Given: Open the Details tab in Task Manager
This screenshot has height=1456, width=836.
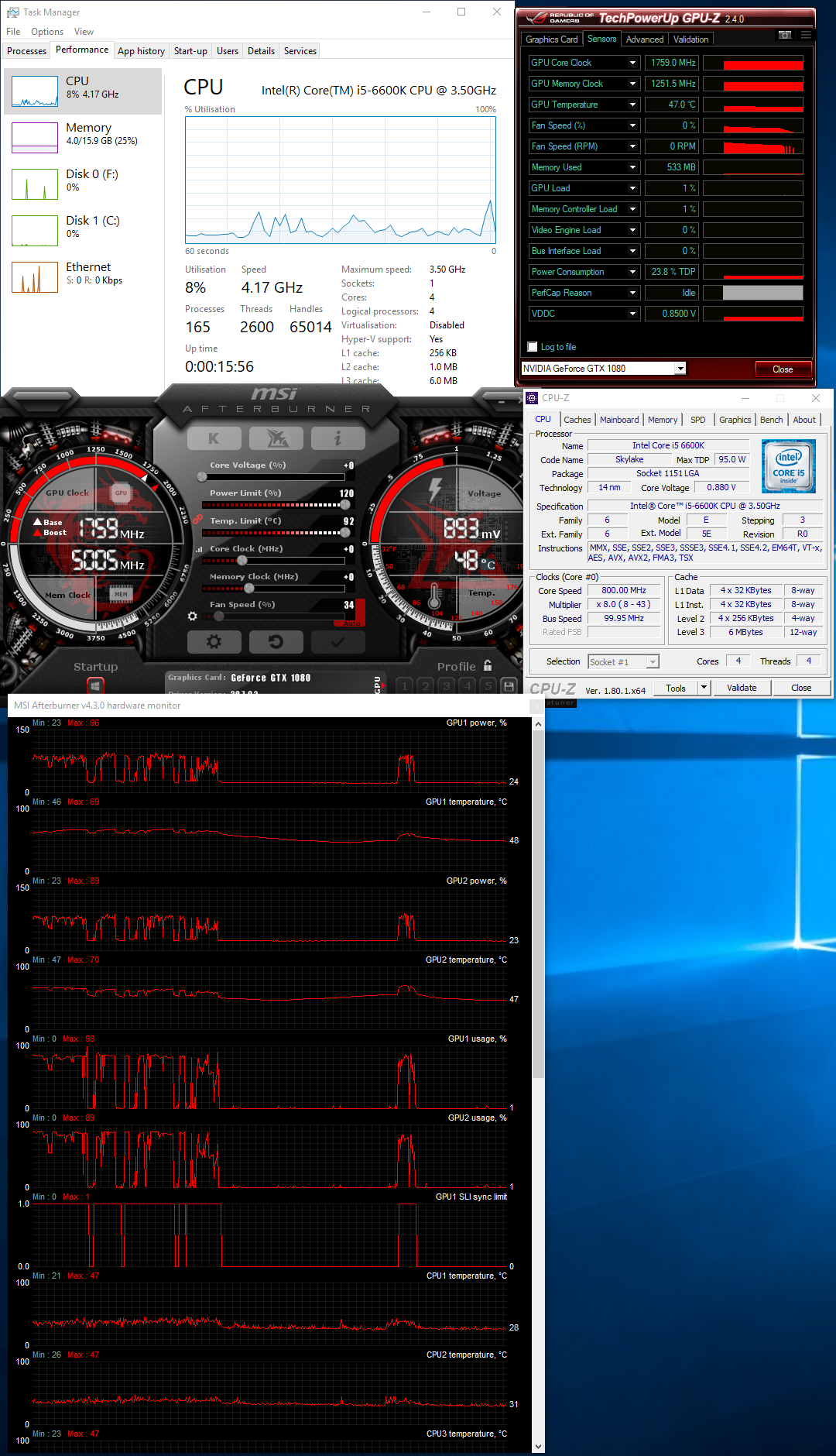Looking at the screenshot, I should (x=261, y=51).
